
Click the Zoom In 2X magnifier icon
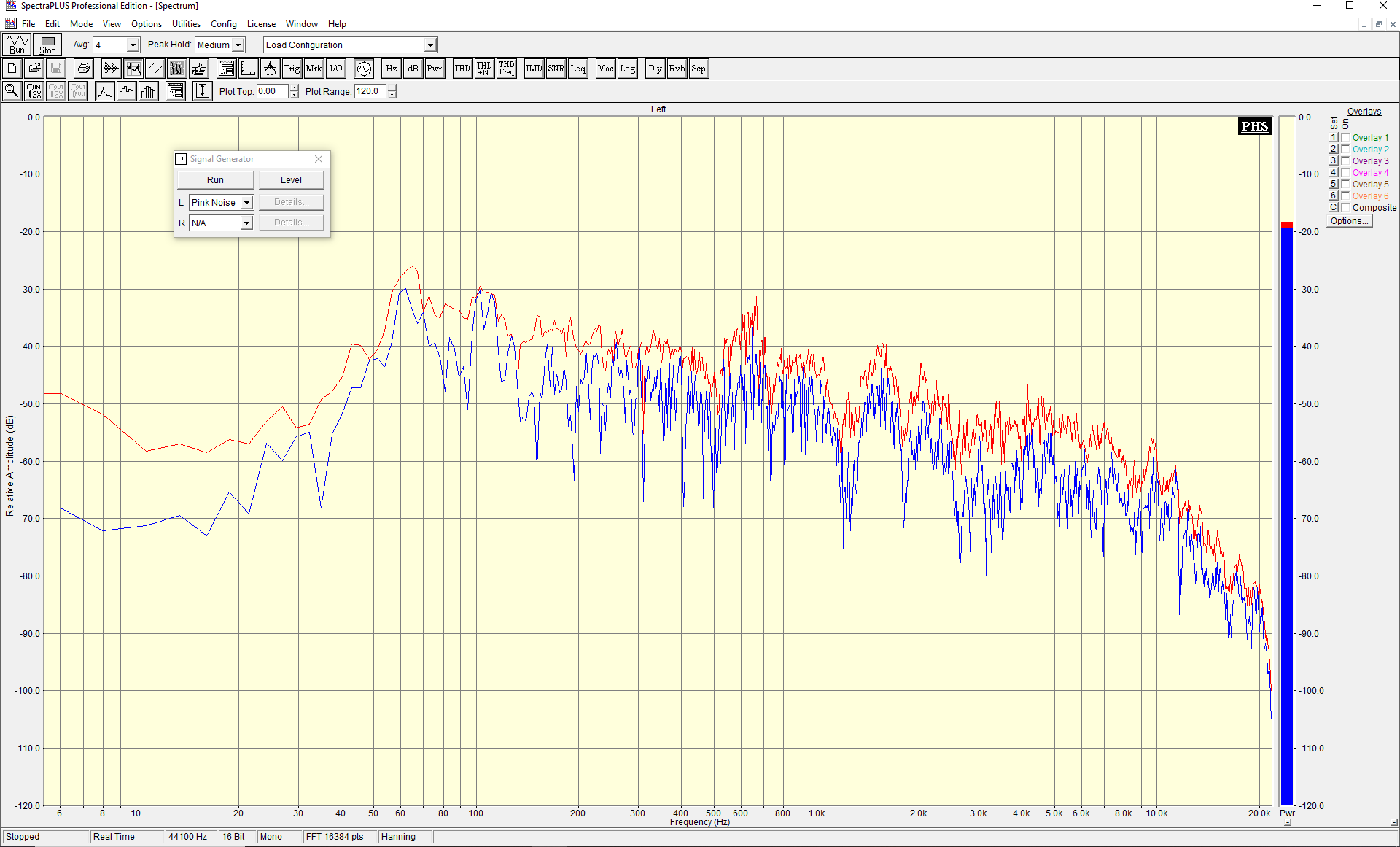(x=34, y=91)
